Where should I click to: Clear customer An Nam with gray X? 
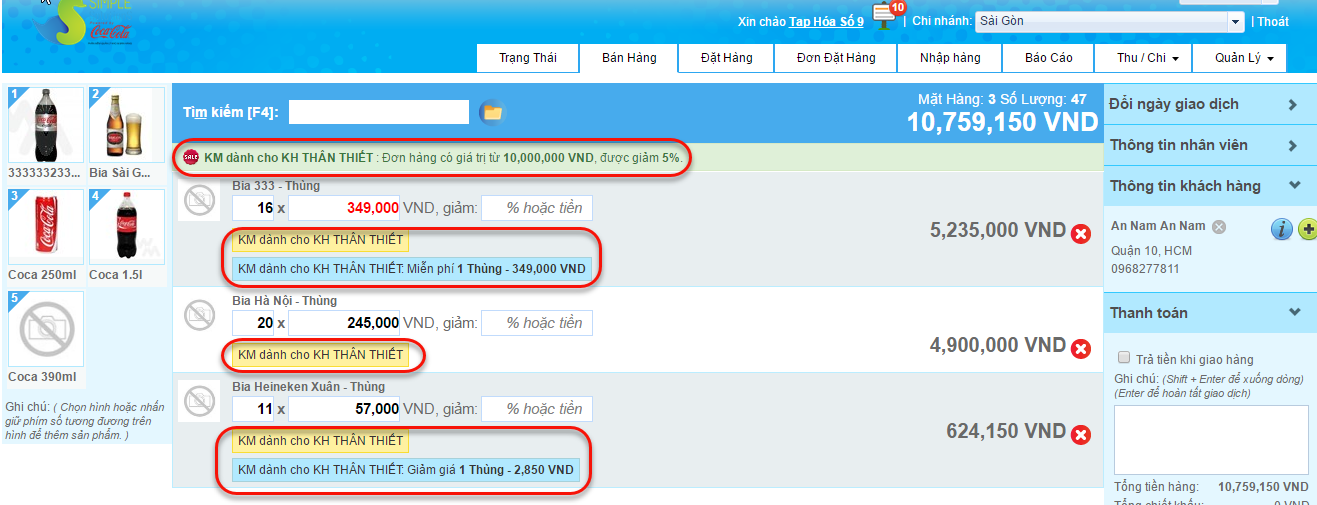click(x=1219, y=227)
